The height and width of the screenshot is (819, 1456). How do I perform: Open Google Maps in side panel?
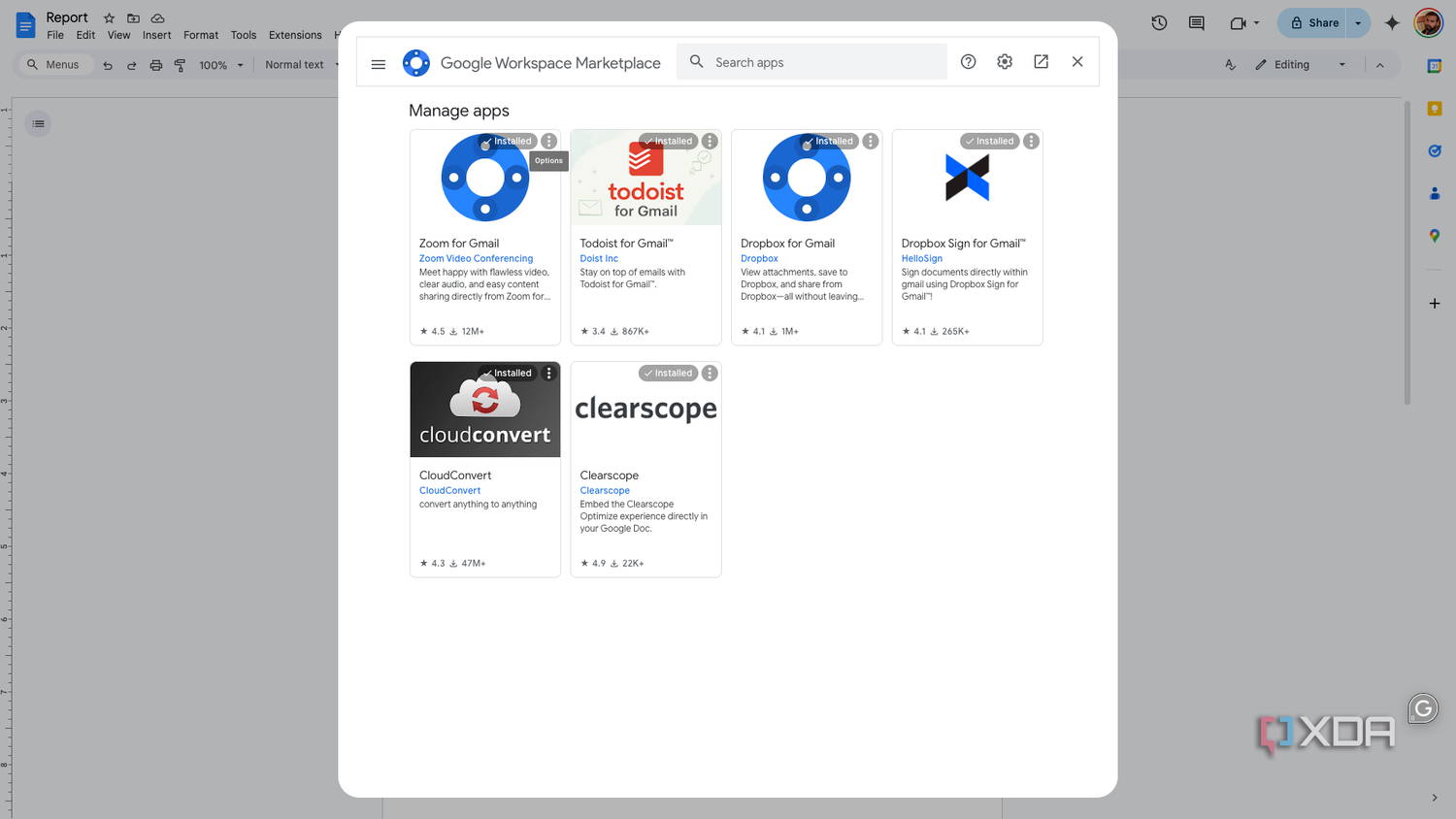1435,236
